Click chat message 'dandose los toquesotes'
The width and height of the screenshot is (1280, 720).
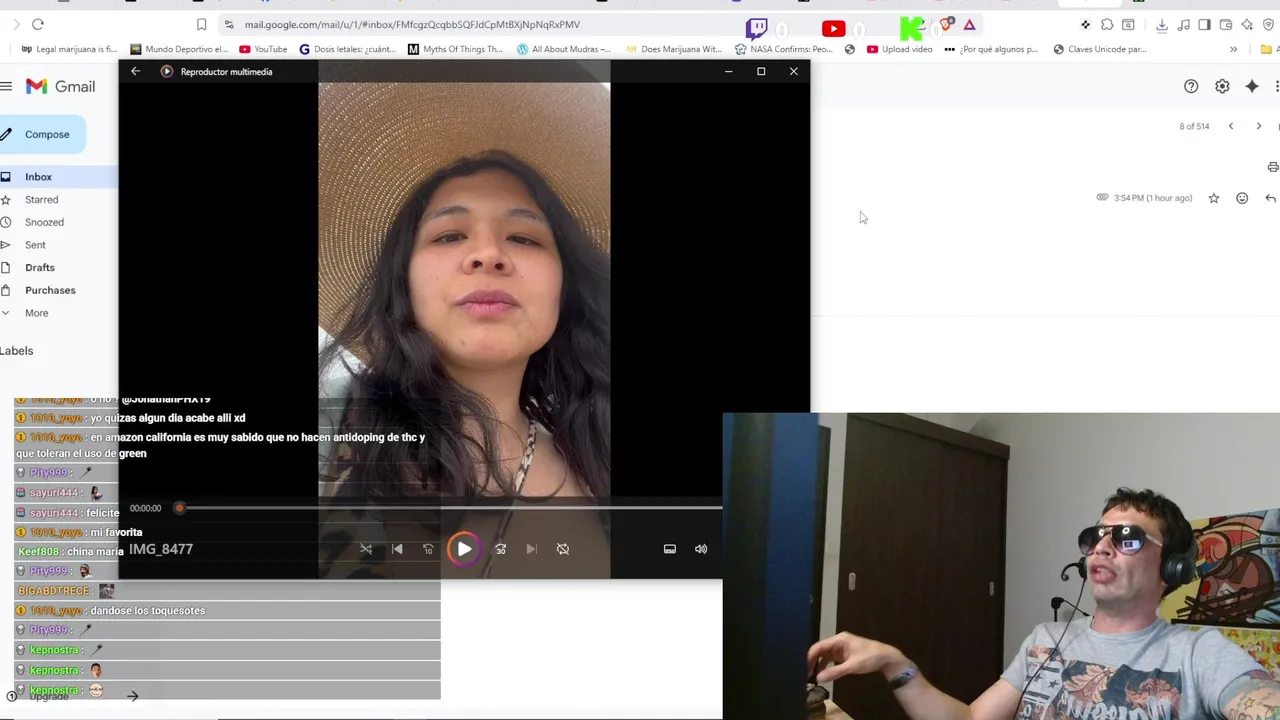148,611
